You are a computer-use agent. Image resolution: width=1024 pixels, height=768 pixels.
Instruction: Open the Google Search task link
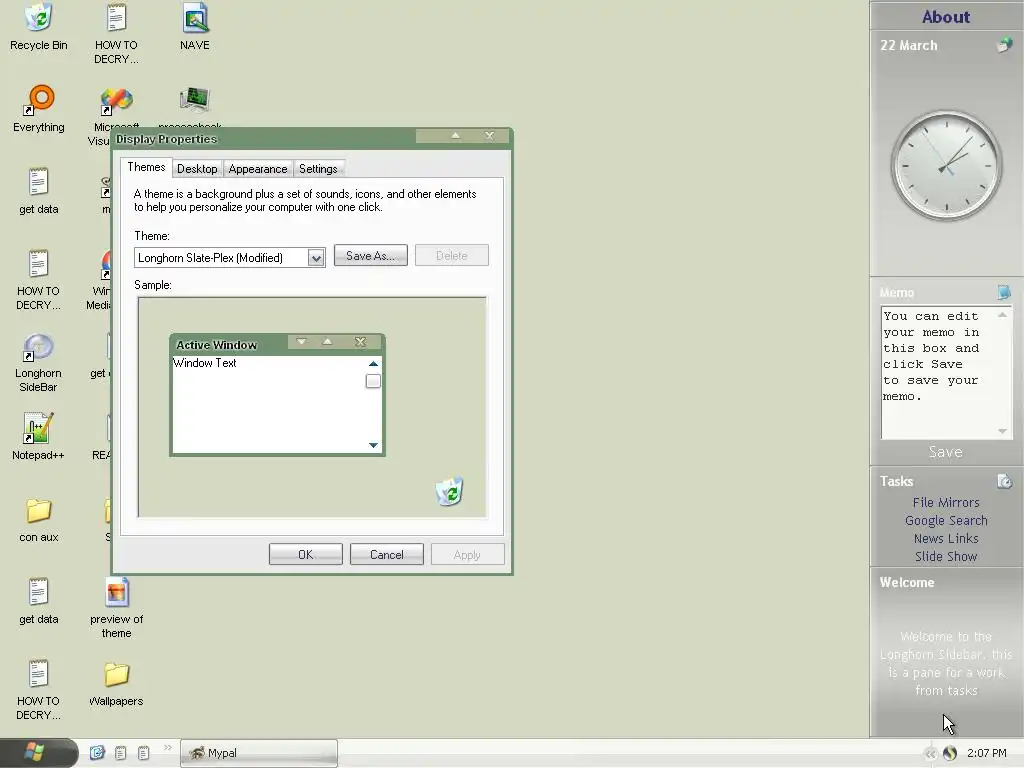pos(946,520)
